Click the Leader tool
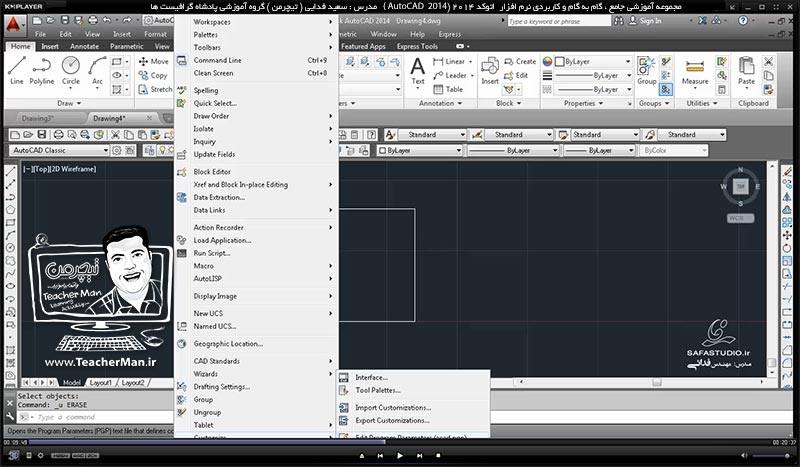800x467 pixels. point(449,75)
